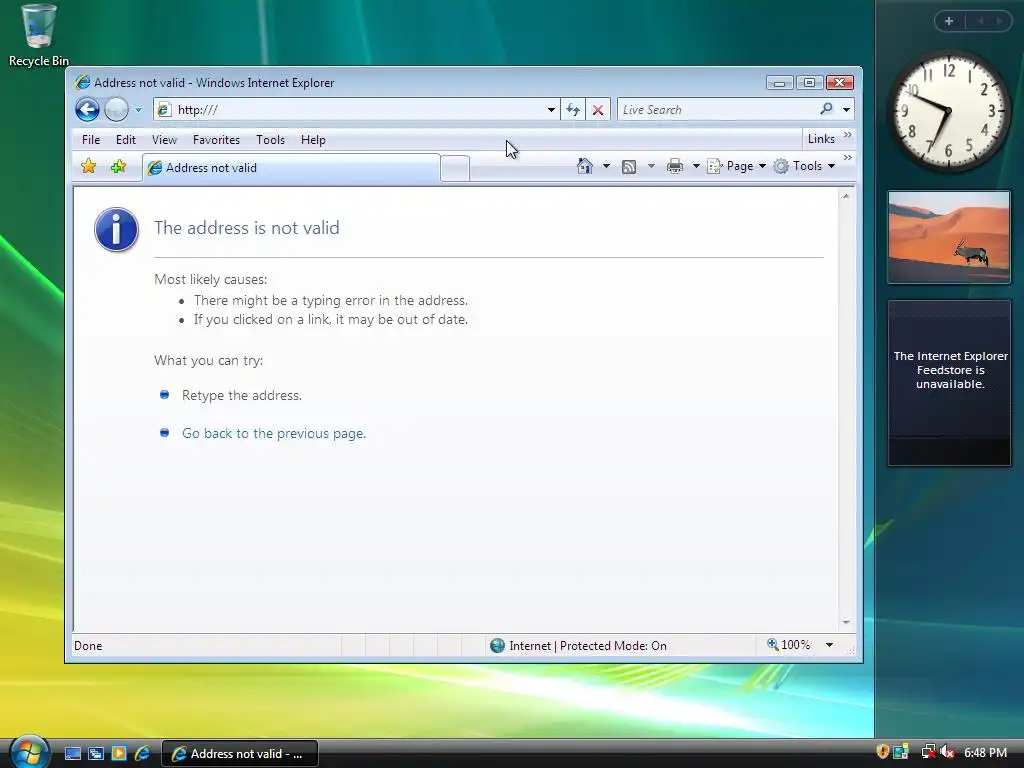This screenshot has width=1024, height=768.
Task: Expand the Home button dropdown arrow
Action: tap(606, 167)
